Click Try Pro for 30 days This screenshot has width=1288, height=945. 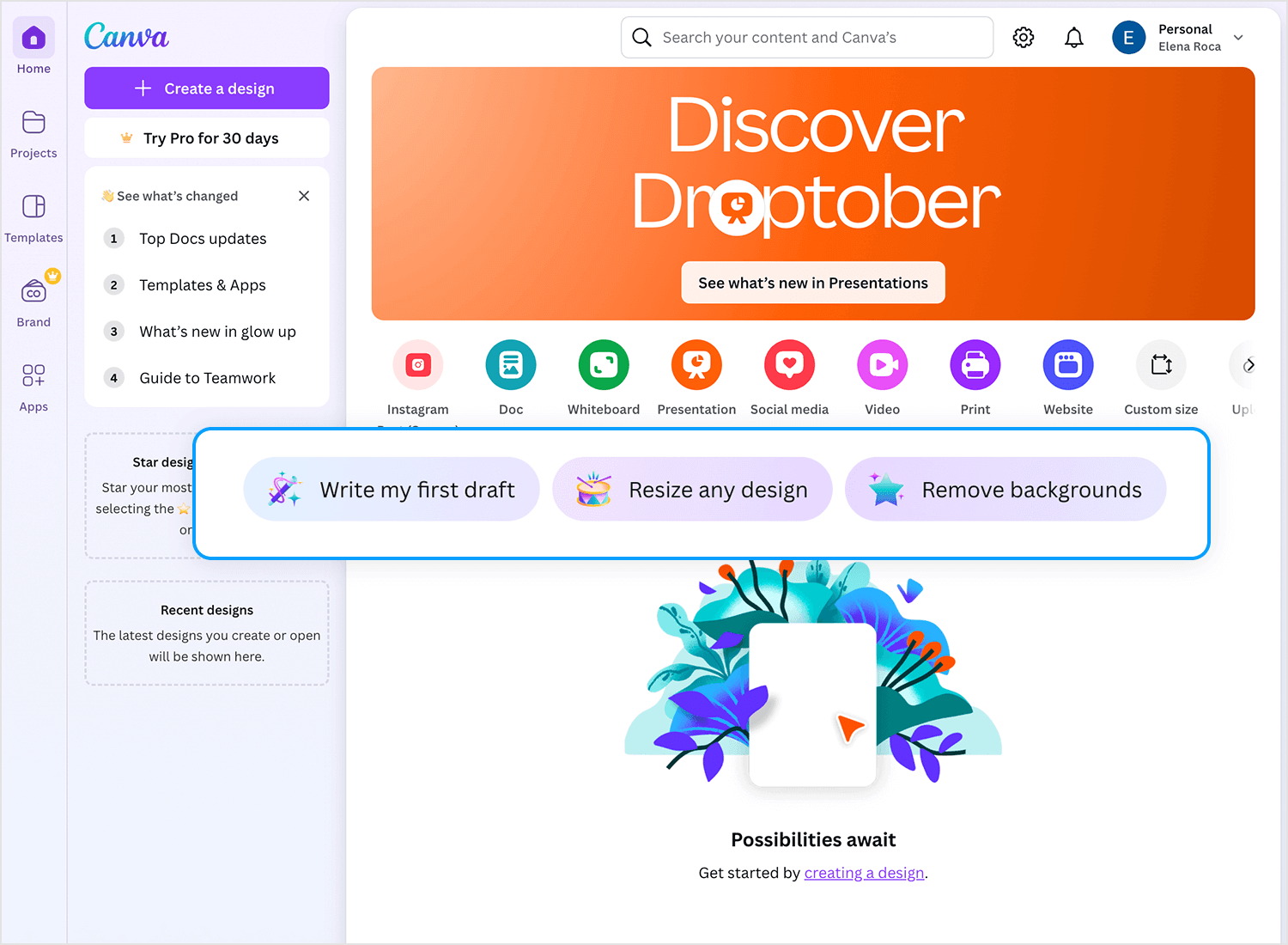click(207, 138)
